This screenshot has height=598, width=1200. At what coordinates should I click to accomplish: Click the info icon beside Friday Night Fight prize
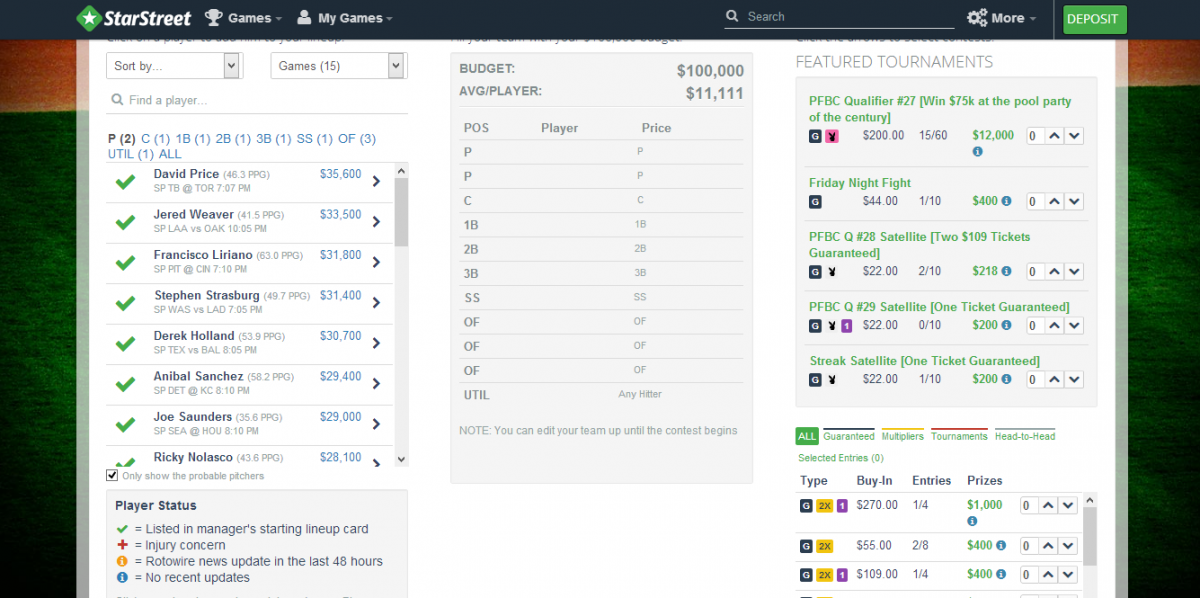tap(1006, 201)
